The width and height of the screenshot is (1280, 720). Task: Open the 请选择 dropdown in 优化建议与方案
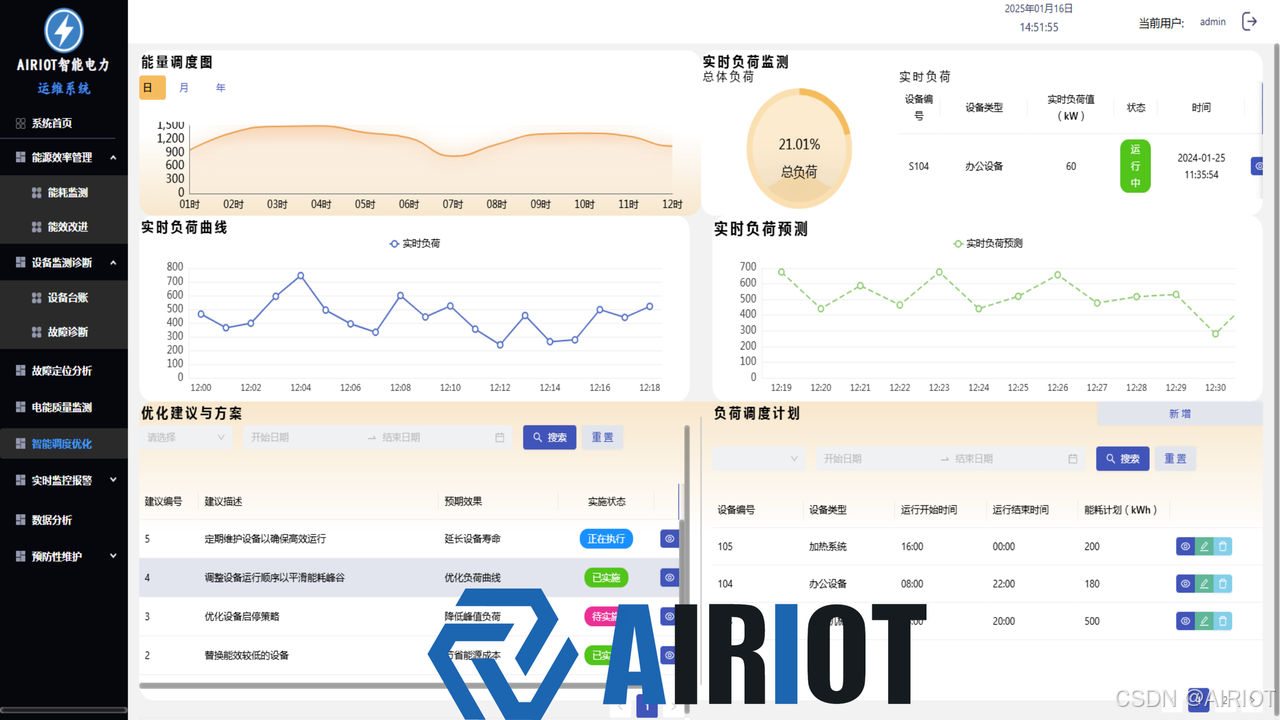pyautogui.click(x=187, y=437)
